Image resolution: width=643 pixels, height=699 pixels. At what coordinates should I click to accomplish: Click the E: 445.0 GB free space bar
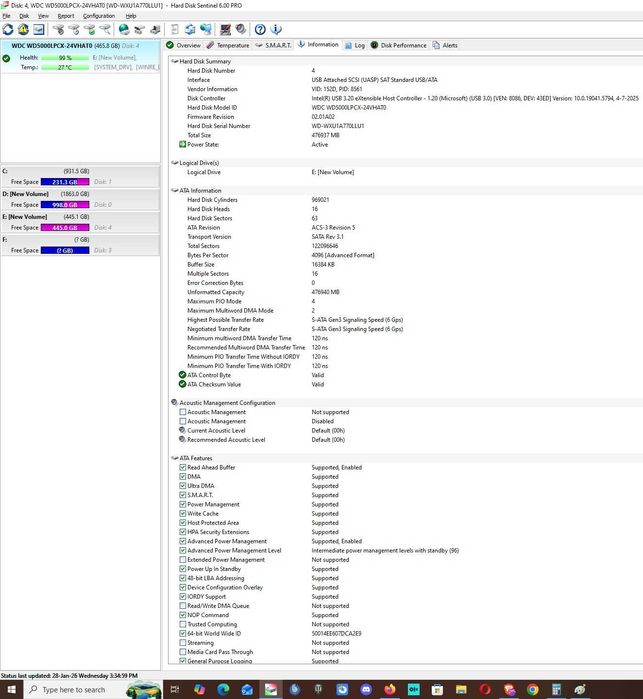point(65,227)
